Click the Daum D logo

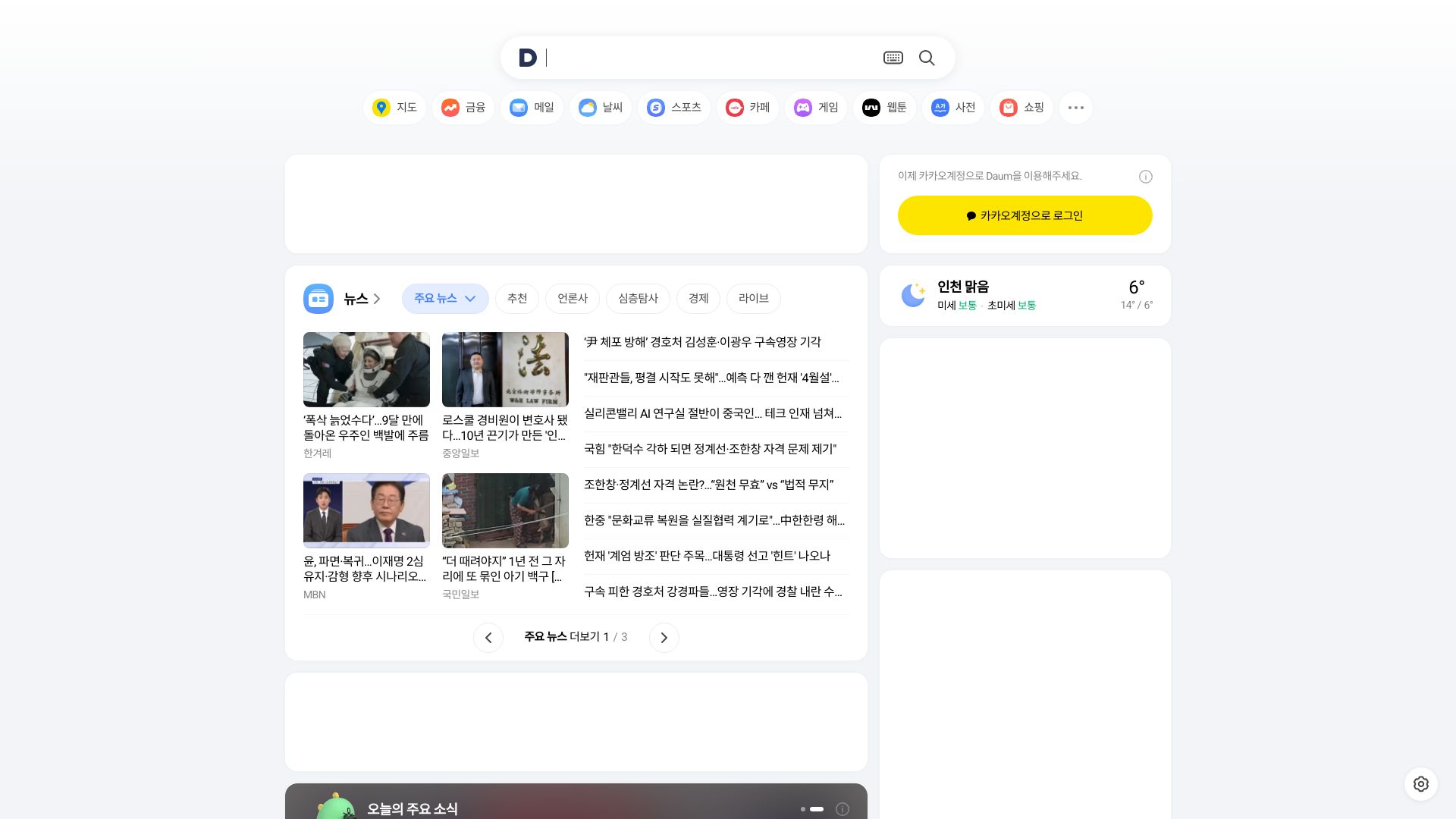[x=528, y=58]
